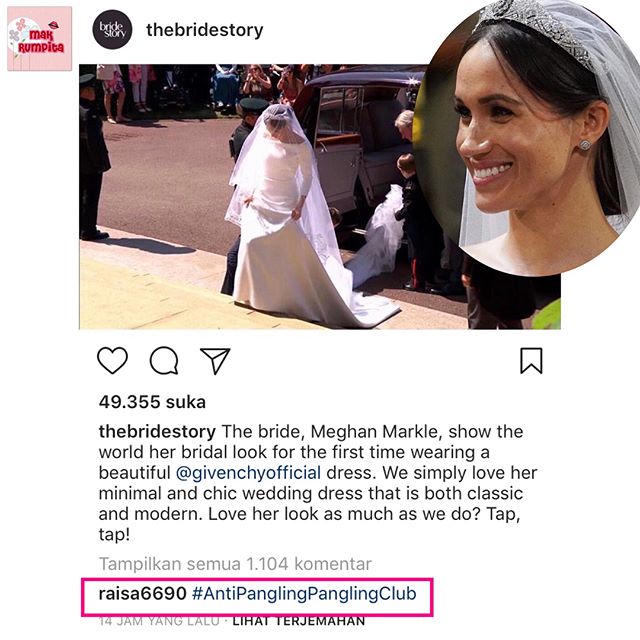Click LIHAT TERJEMAHAN to translate
Image resolution: width=640 pixels, height=640 pixels.
299,621
